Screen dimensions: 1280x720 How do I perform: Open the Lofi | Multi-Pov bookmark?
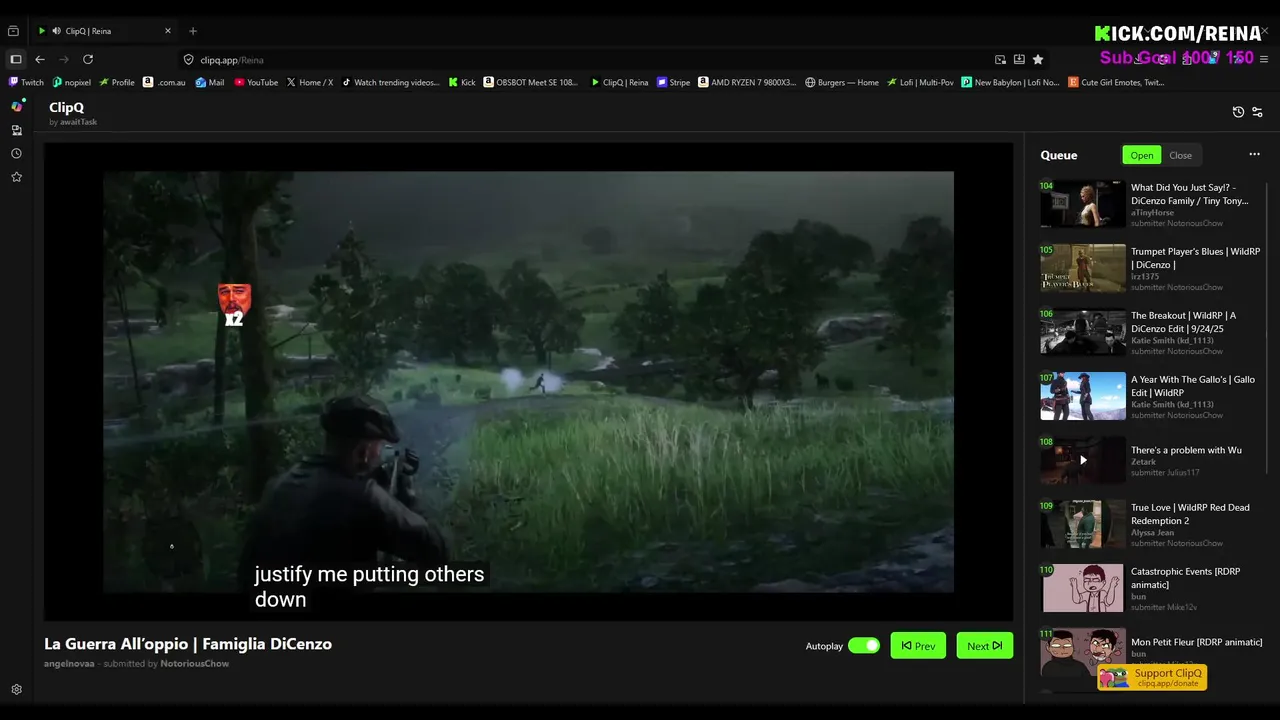[x=920, y=82]
